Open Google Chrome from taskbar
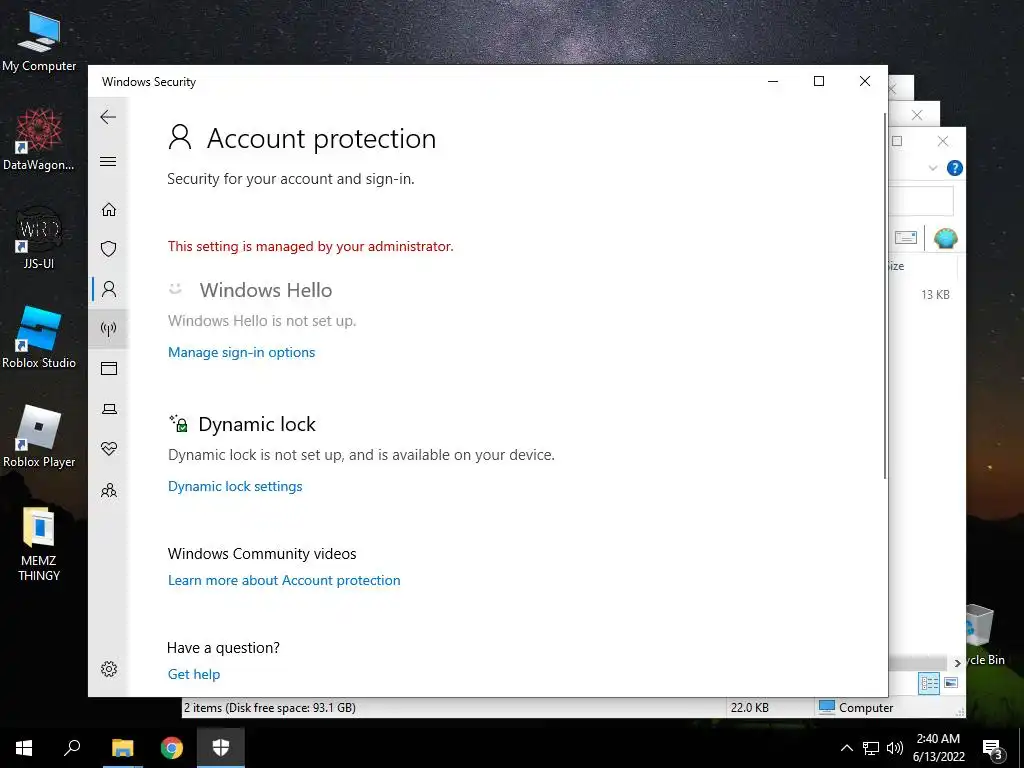 coord(172,748)
